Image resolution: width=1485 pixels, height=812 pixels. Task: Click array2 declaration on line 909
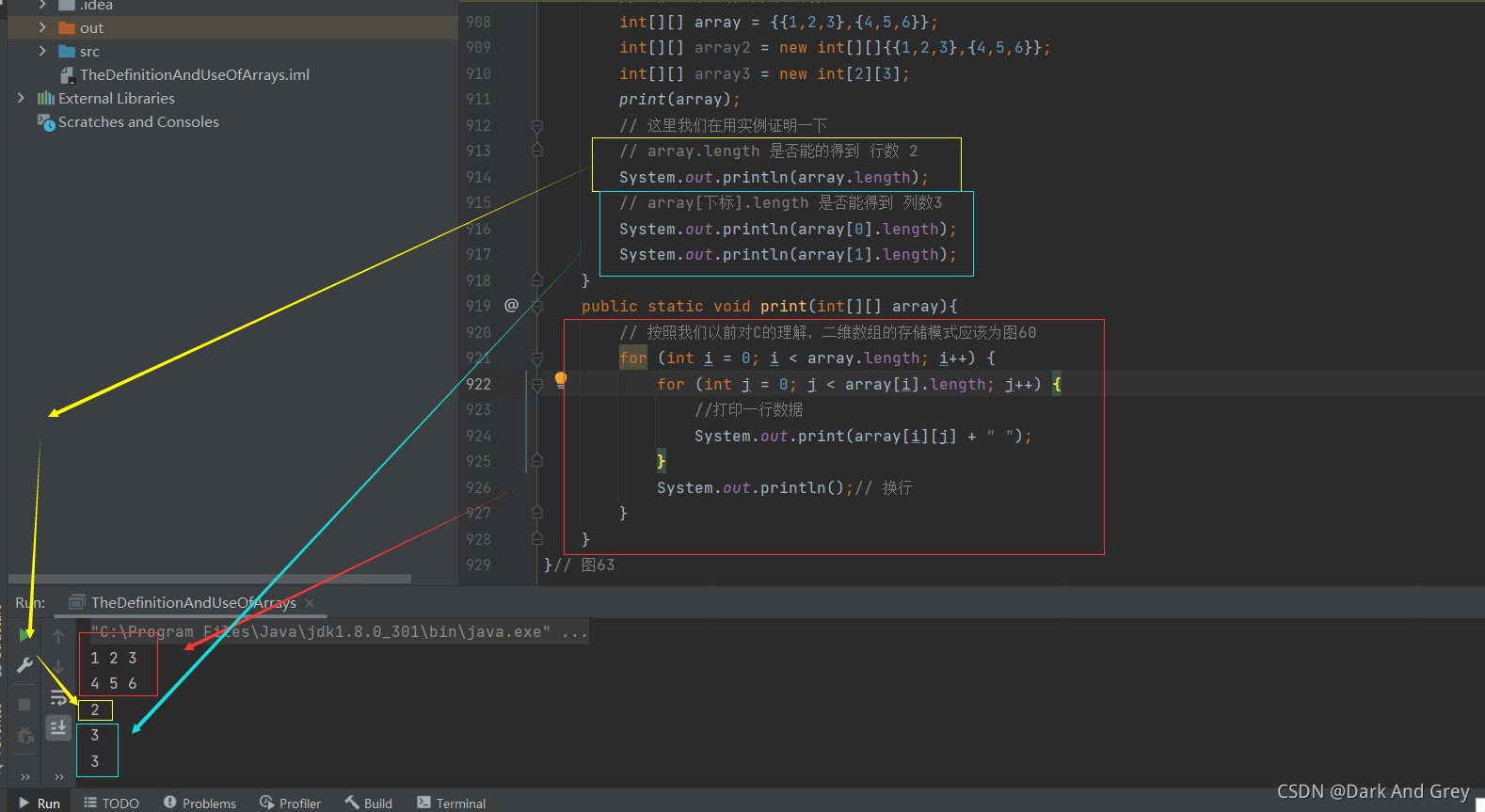coord(835,47)
